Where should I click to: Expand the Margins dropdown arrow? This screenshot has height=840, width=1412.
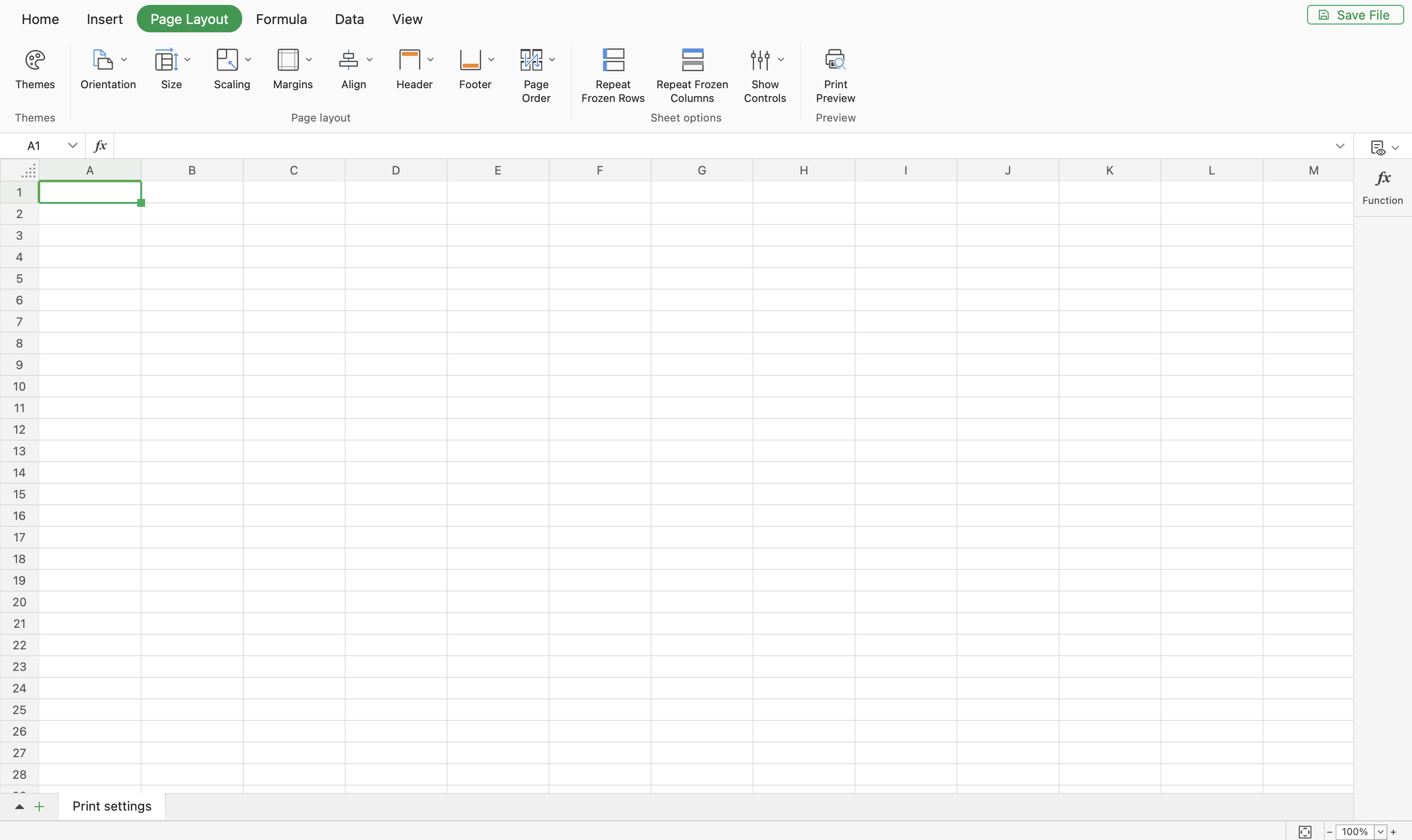click(309, 60)
